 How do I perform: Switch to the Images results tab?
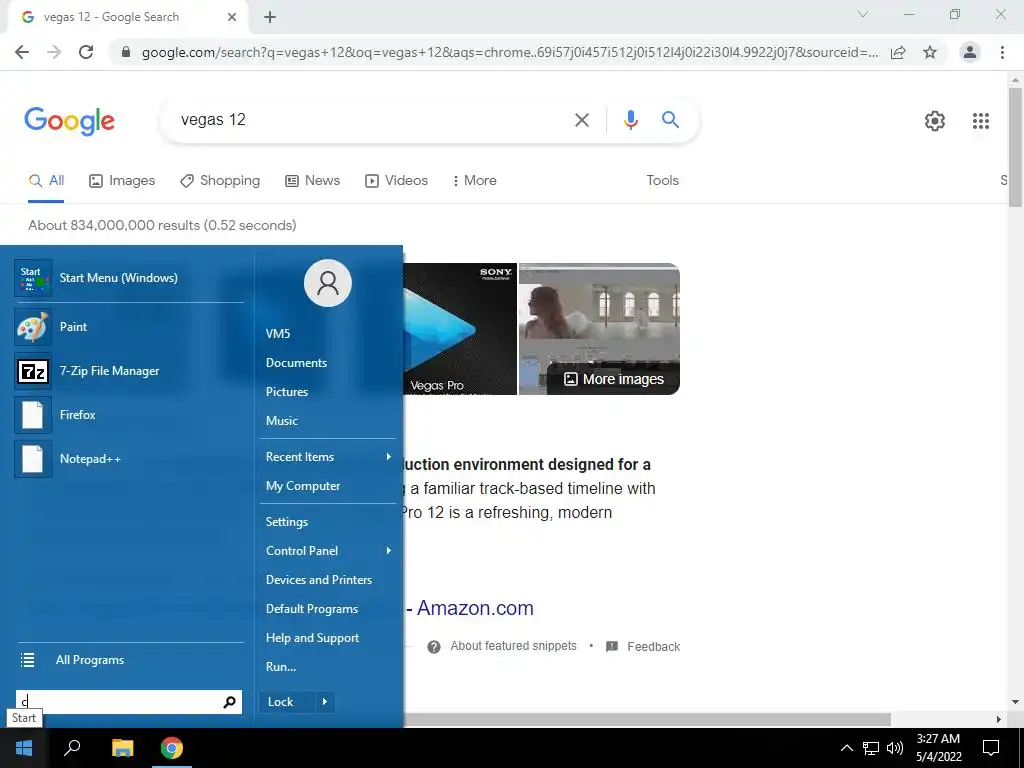tap(122, 181)
